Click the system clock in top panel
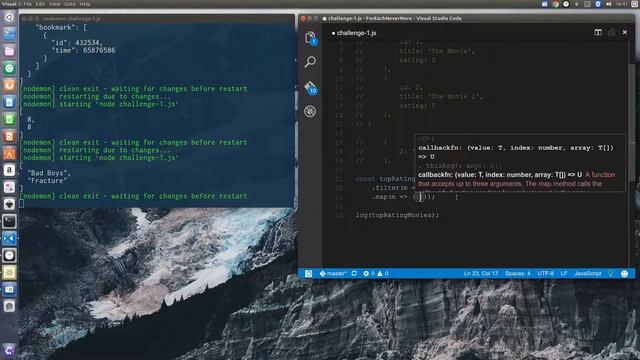 click(621, 4)
